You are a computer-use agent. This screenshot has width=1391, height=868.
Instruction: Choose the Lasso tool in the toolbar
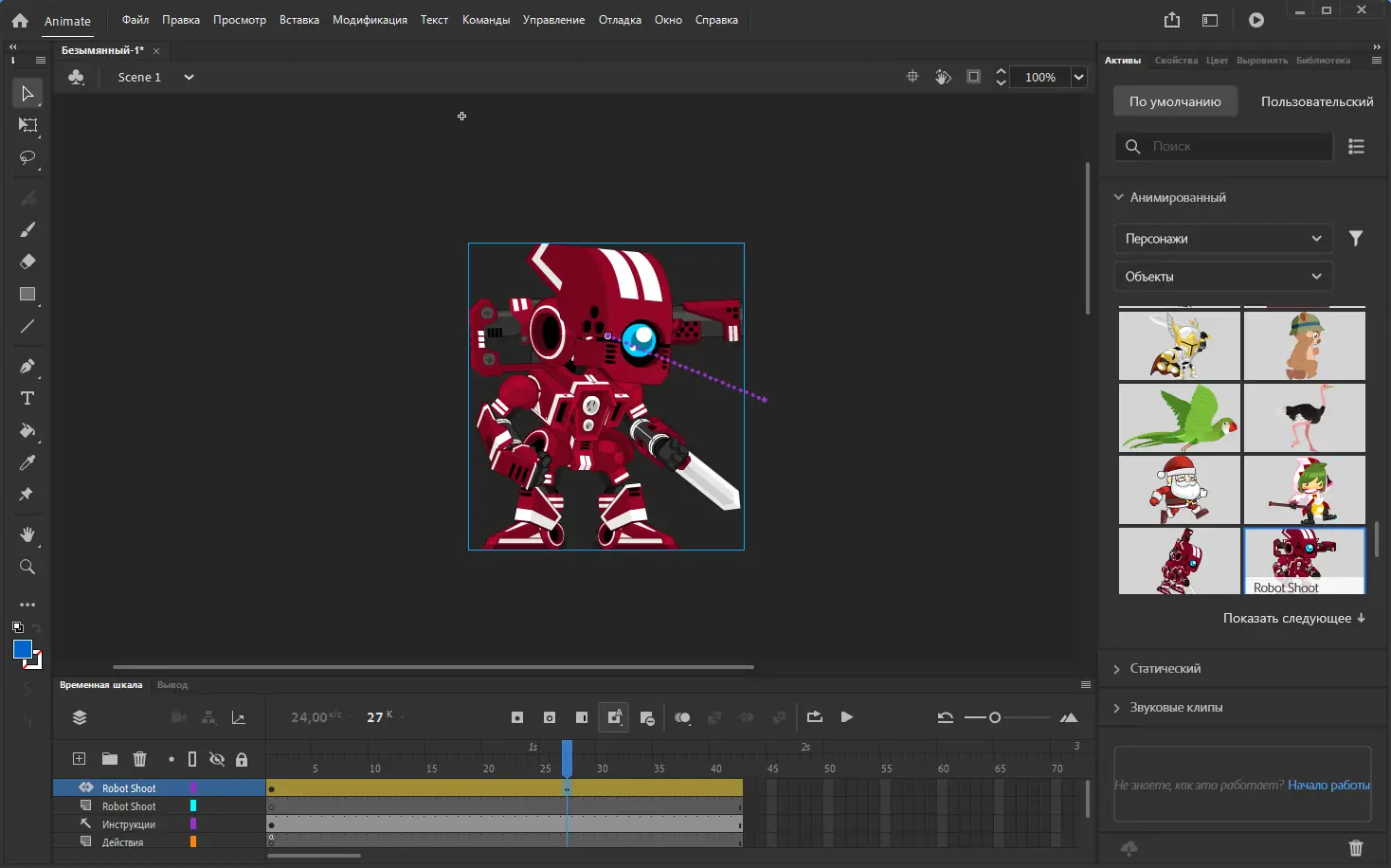(27, 158)
